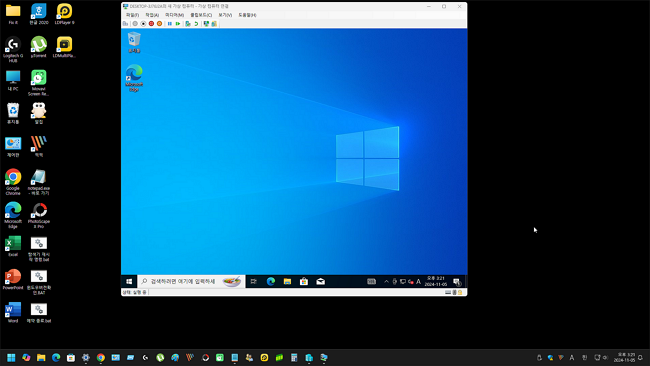This screenshot has width=650, height=366.
Task: Click the red Shut Down VM icon
Action: pos(151,24)
